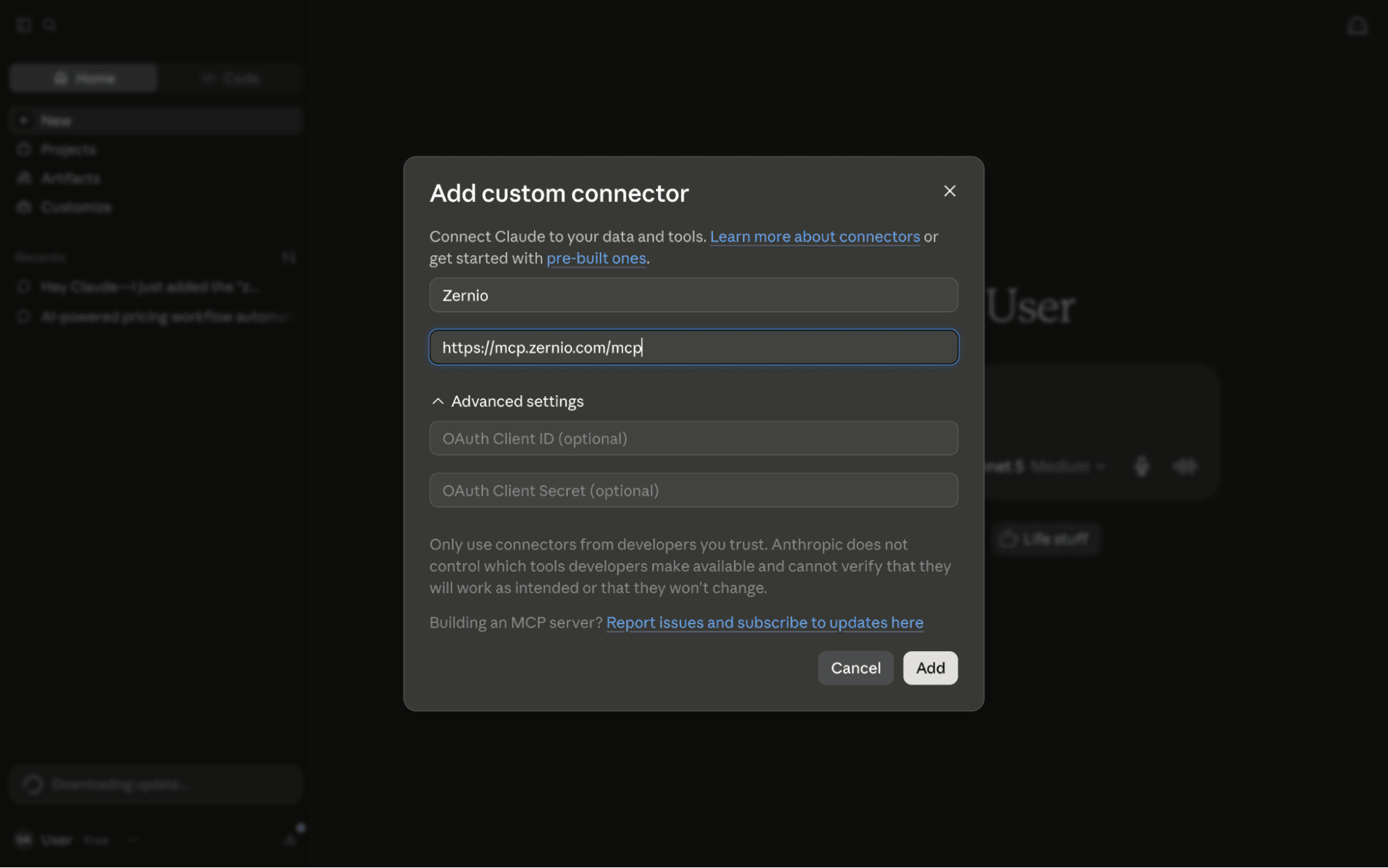Click the OAuth Client Secret field

[694, 490]
